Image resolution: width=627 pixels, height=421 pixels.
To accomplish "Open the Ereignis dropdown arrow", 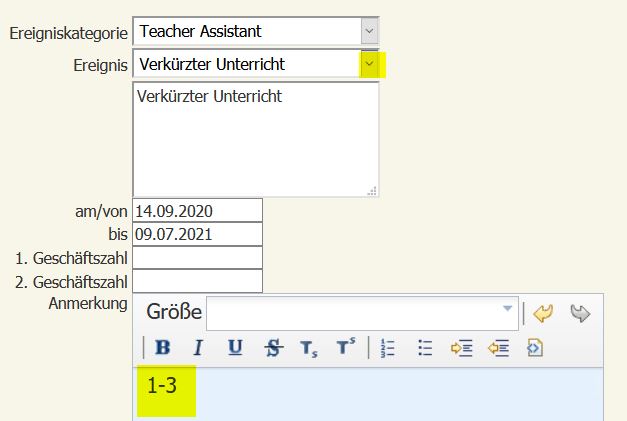I will tap(369, 64).
